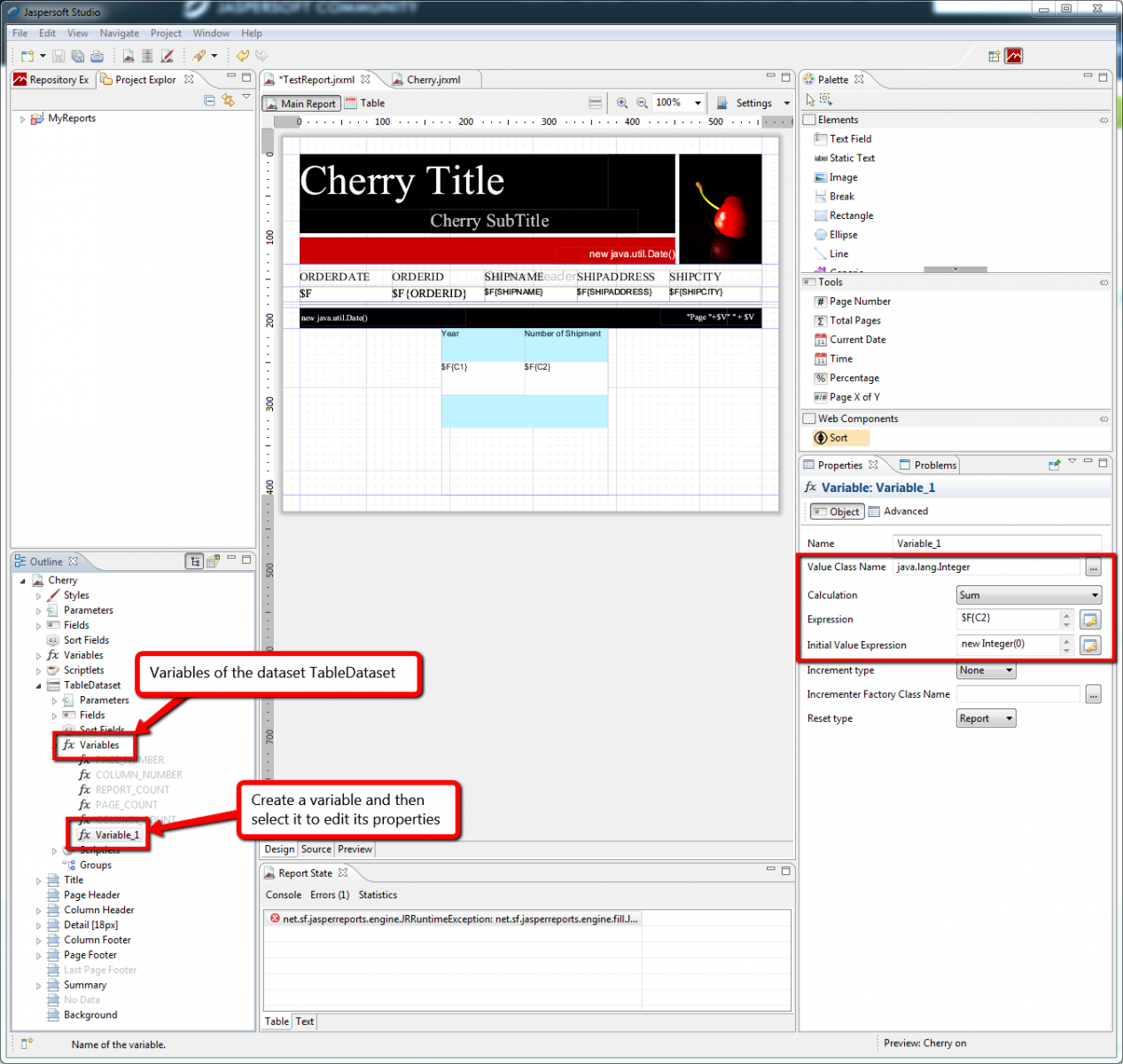Screen dimensions: 1123x1064
Task: Open the Increment type dropdown showing None
Action: coord(987,671)
